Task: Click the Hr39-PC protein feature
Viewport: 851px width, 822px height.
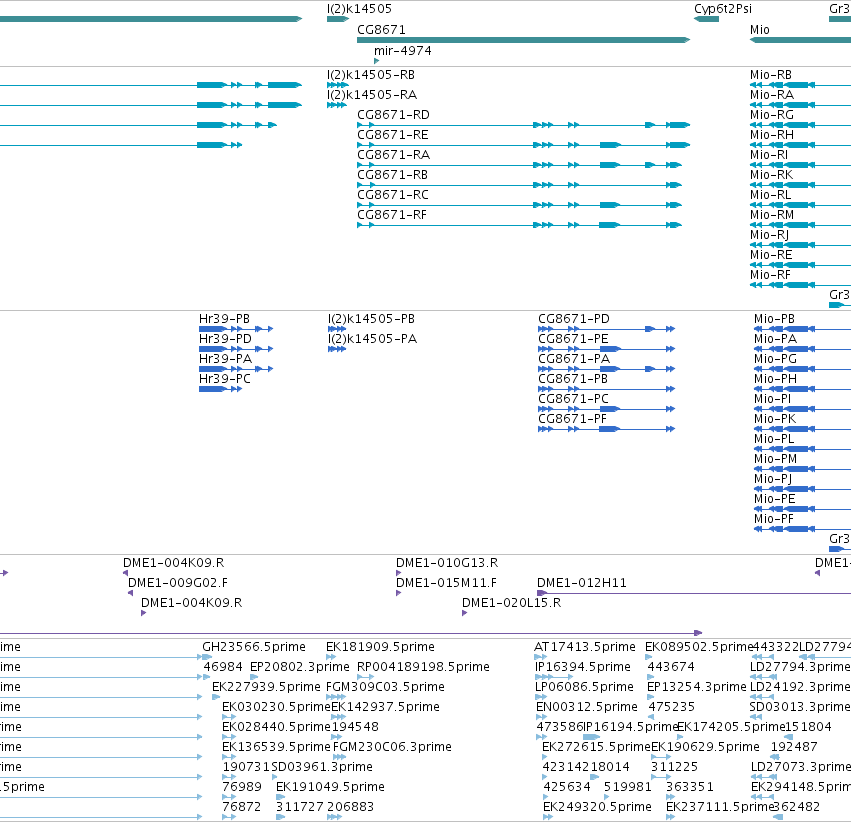Action: pos(220,389)
